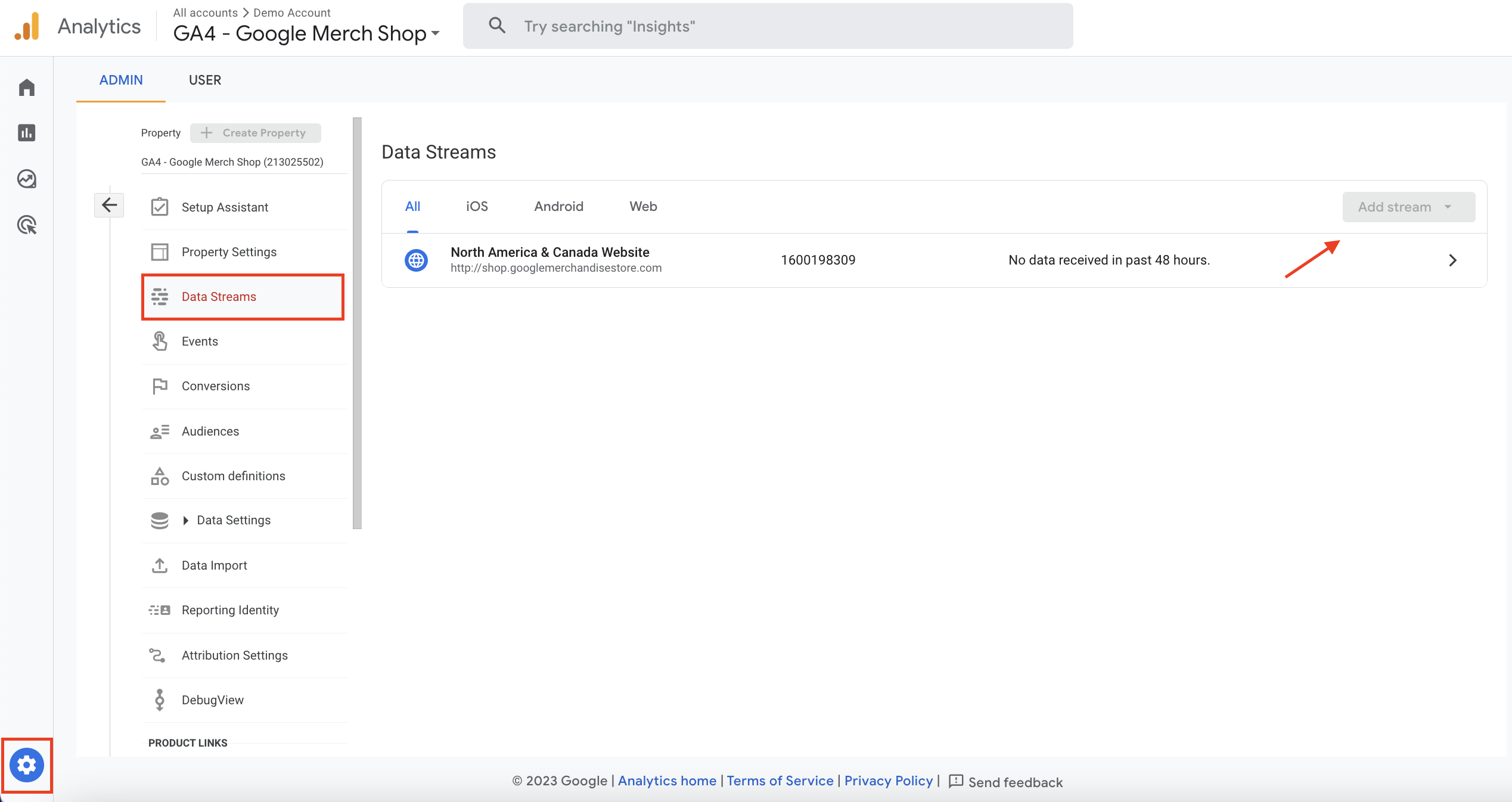Open the Advertising icon in sidebar
This screenshot has width=1512, height=802.
[27, 225]
